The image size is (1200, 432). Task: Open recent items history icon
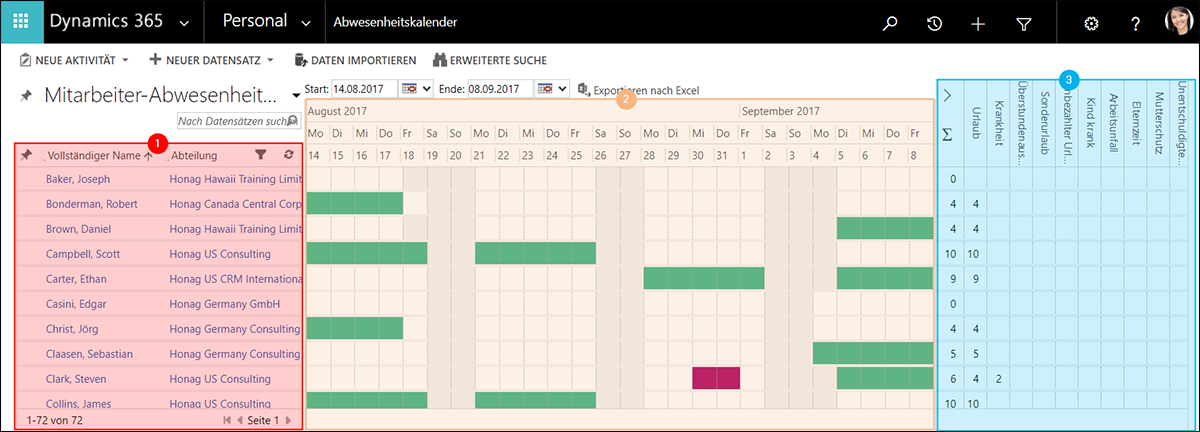pos(934,23)
